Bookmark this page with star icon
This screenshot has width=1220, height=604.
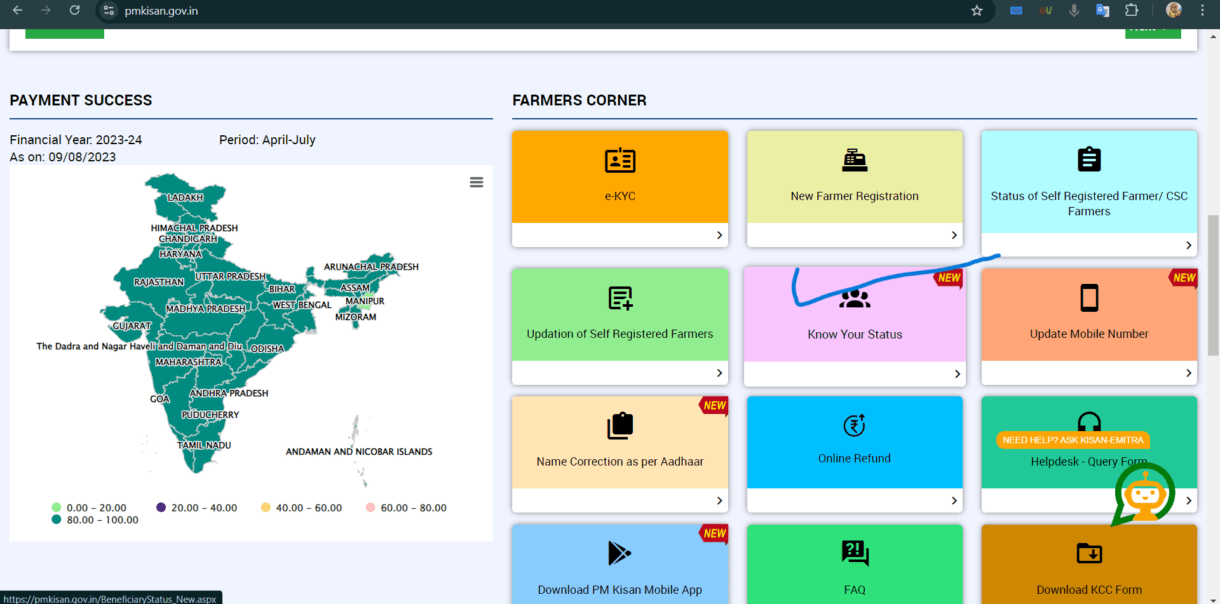click(x=977, y=10)
